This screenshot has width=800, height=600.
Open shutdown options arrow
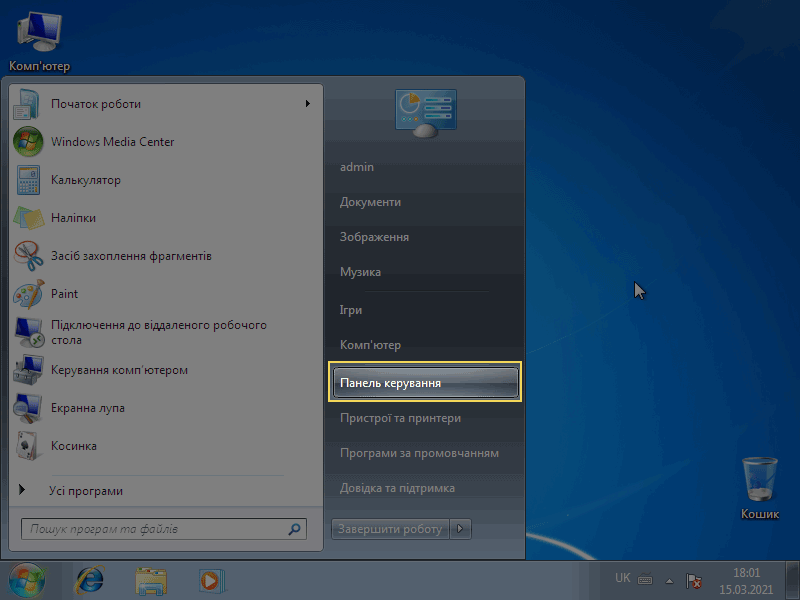click(460, 529)
